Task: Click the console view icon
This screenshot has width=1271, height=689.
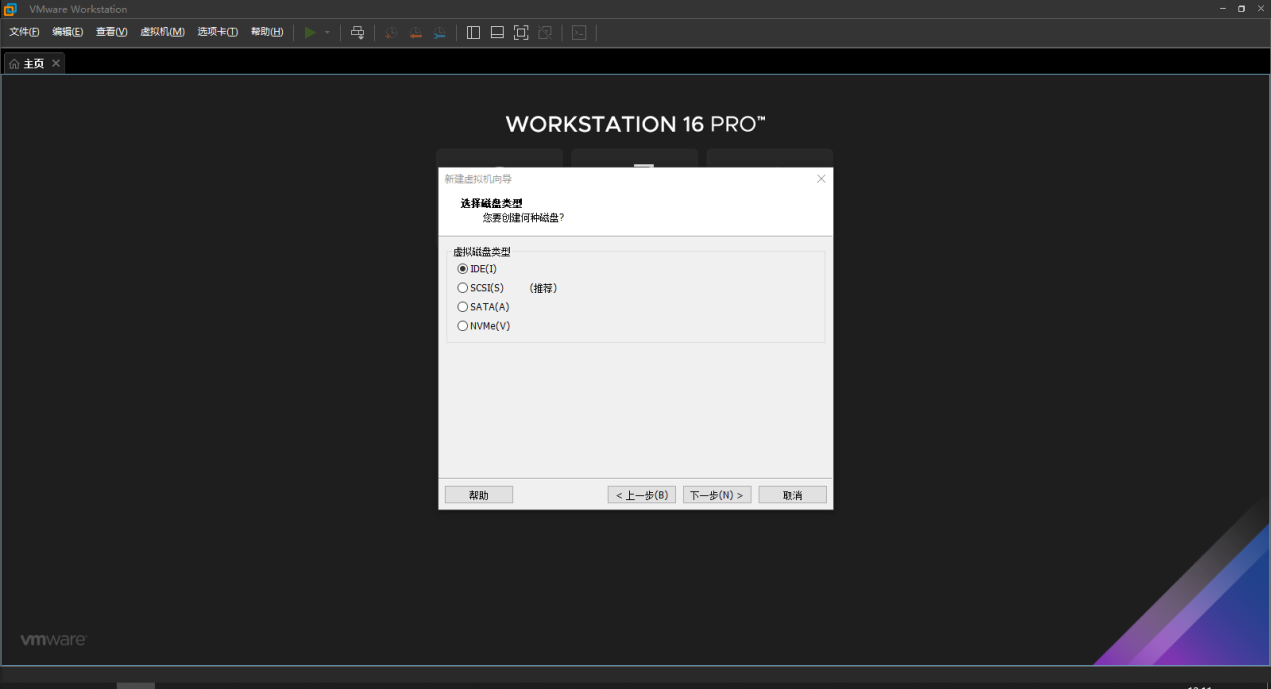Action: (579, 32)
